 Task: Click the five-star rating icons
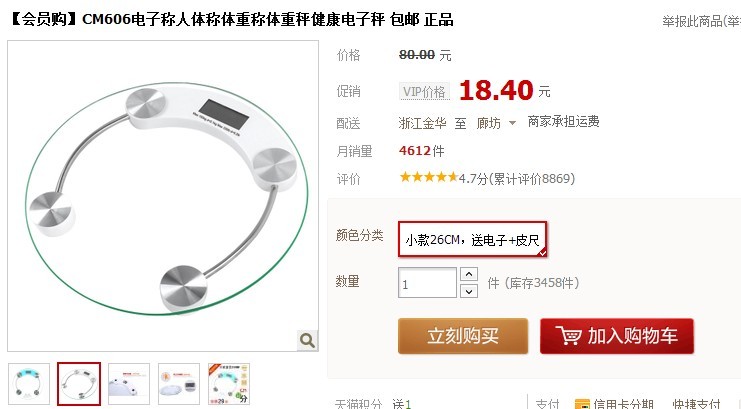[x=429, y=177]
